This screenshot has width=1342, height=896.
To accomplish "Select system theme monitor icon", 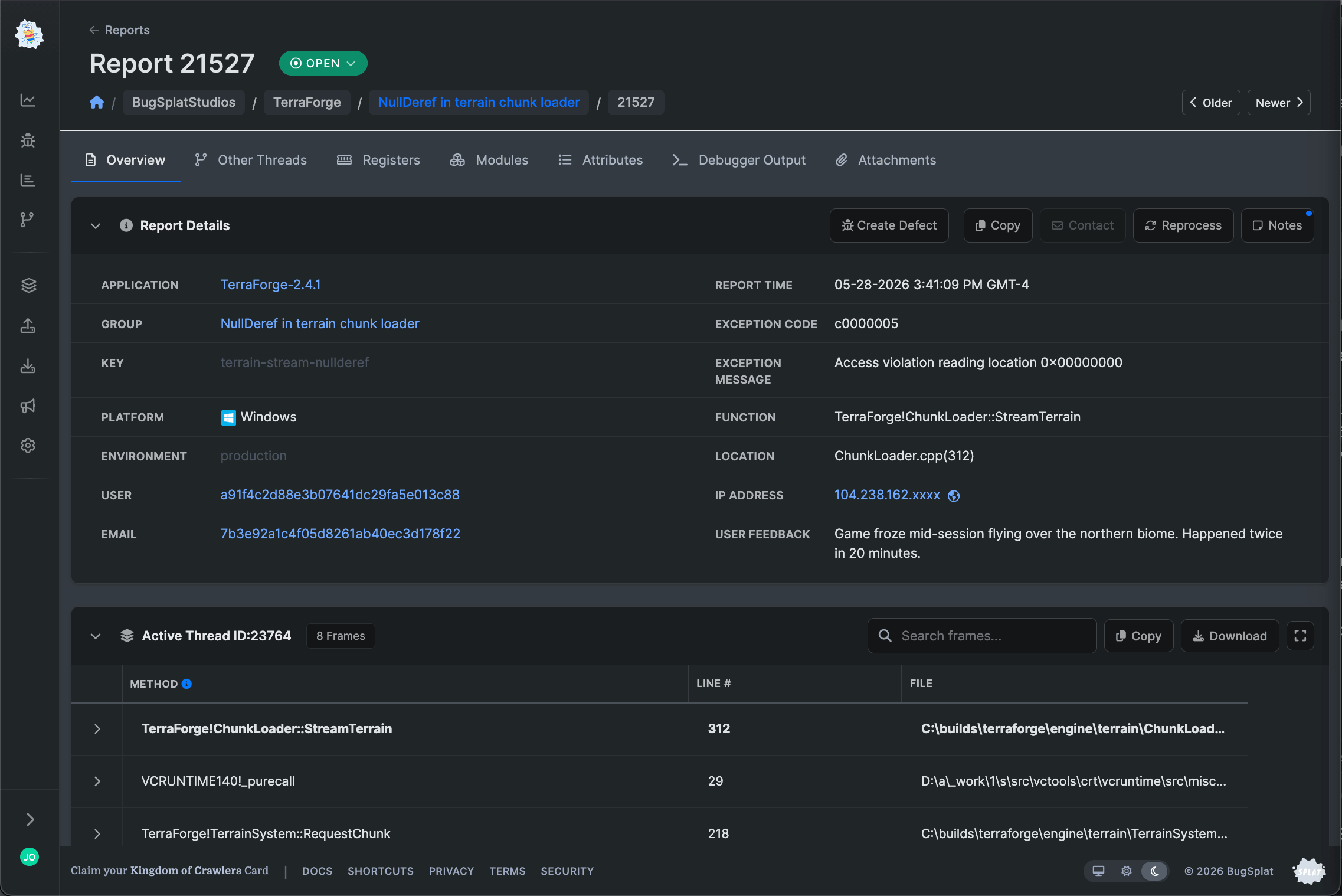I will (x=1098, y=871).
